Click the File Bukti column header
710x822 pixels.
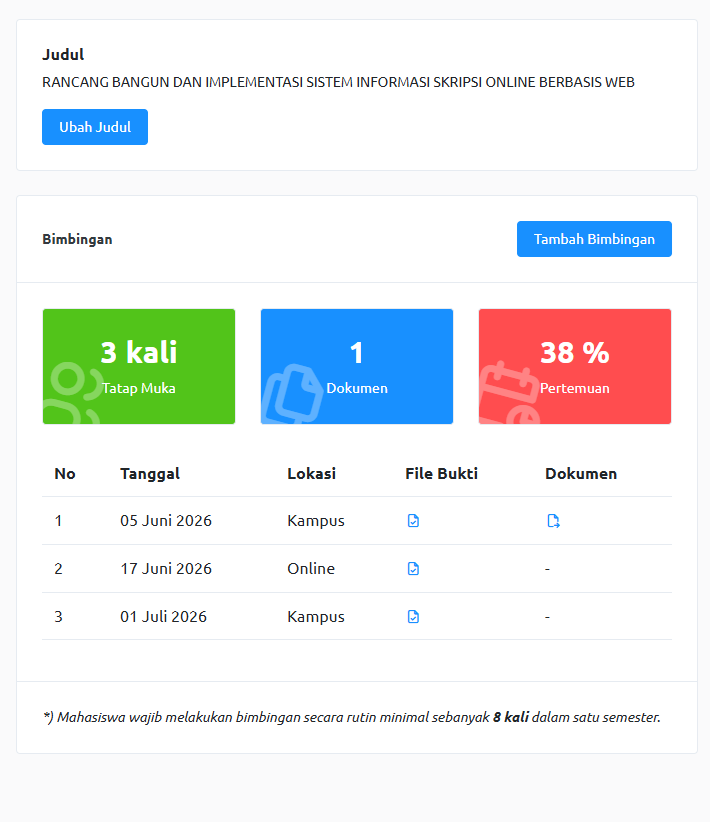click(442, 473)
